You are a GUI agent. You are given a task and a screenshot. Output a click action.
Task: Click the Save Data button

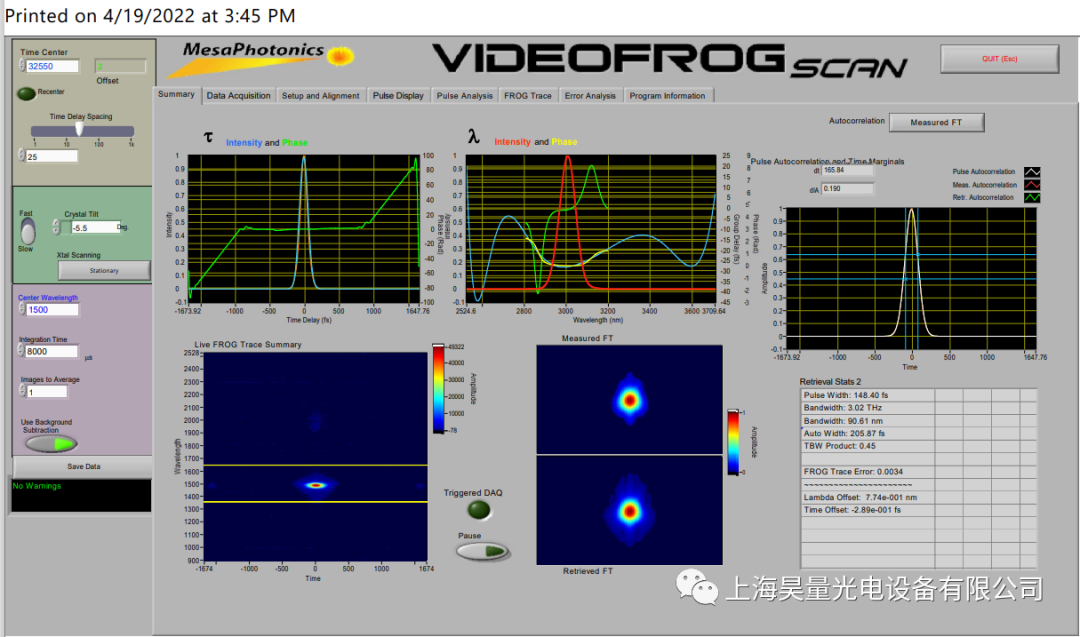(83, 466)
